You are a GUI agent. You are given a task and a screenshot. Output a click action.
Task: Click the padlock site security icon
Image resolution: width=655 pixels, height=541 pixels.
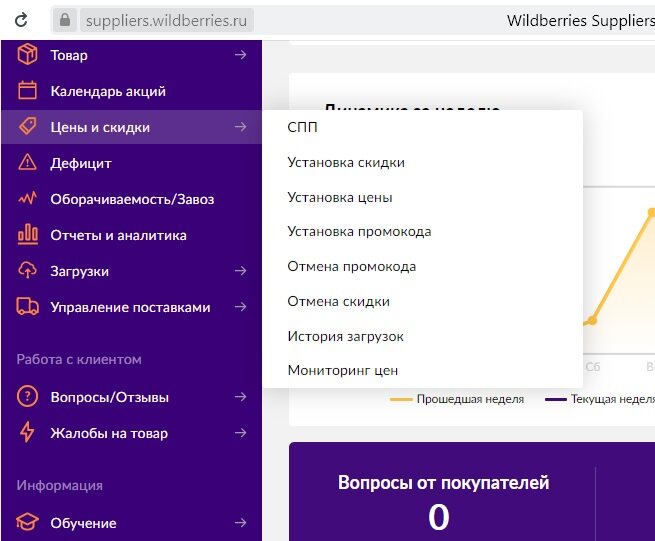point(65,20)
